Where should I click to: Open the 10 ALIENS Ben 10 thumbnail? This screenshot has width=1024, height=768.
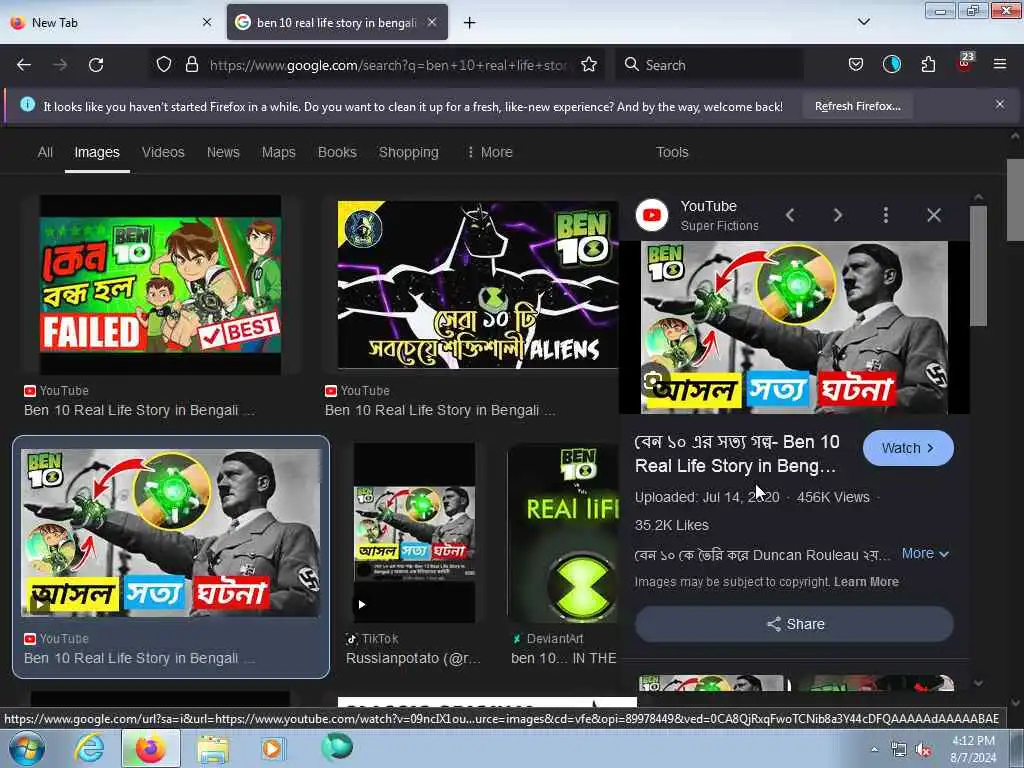pyautogui.click(x=477, y=285)
